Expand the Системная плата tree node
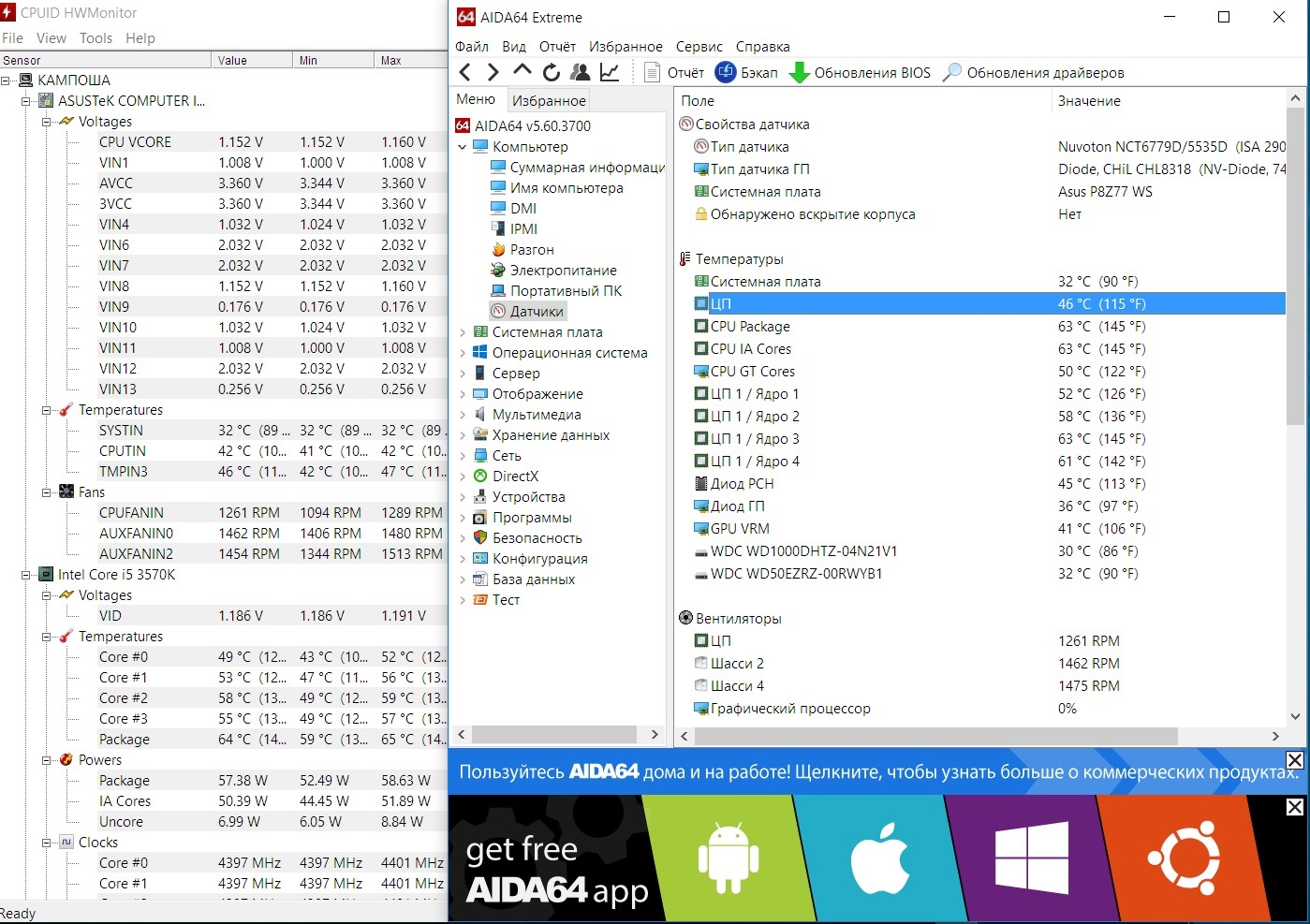The width and height of the screenshot is (1310, 924). (x=462, y=332)
